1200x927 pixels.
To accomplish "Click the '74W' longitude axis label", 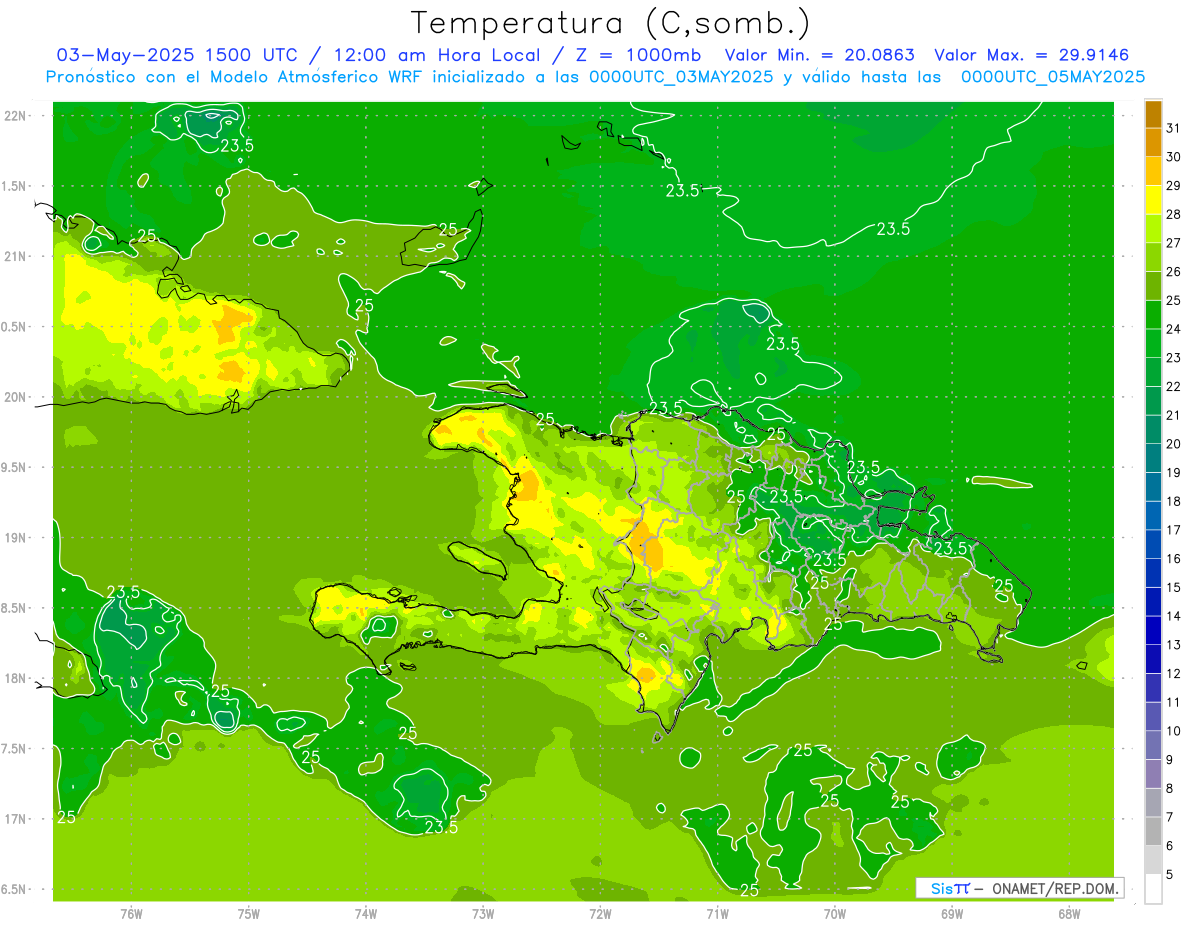I will (x=365, y=915).
